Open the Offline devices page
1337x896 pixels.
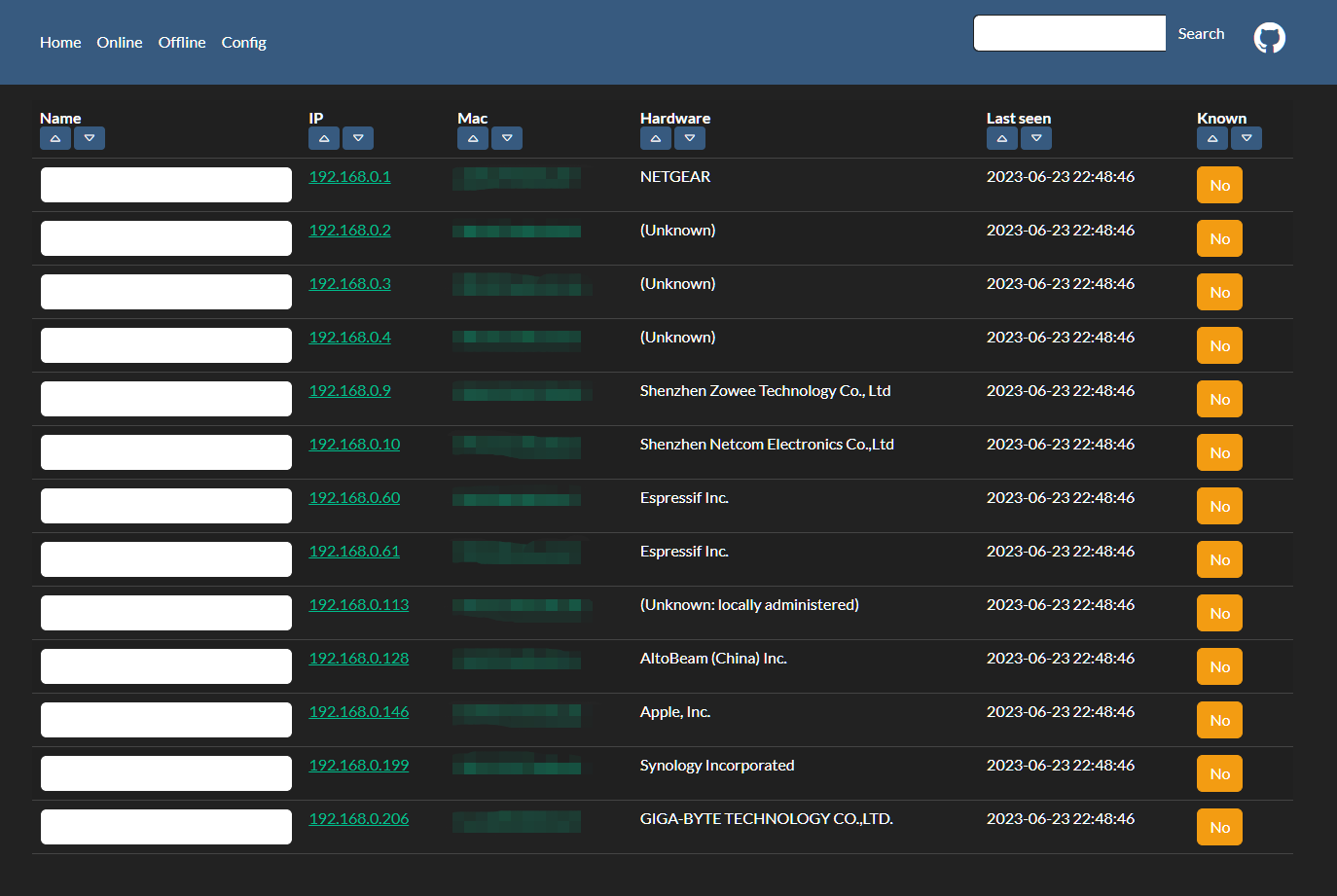(x=182, y=43)
